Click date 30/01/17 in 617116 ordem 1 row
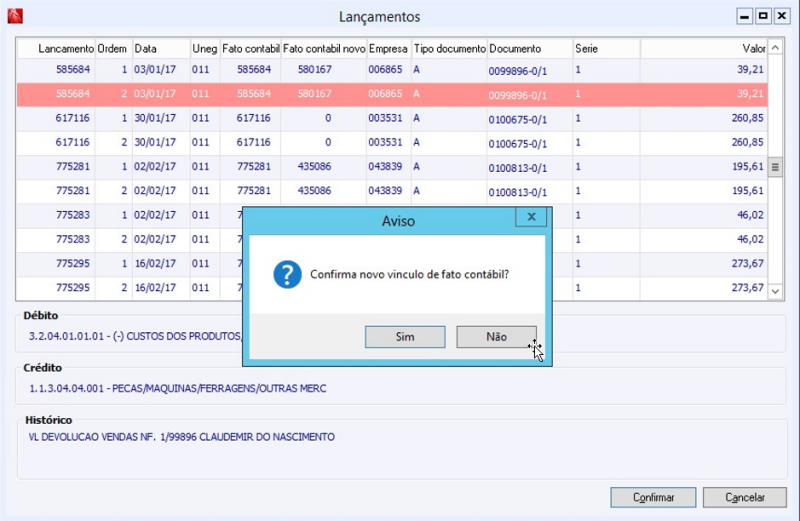 click(x=155, y=118)
